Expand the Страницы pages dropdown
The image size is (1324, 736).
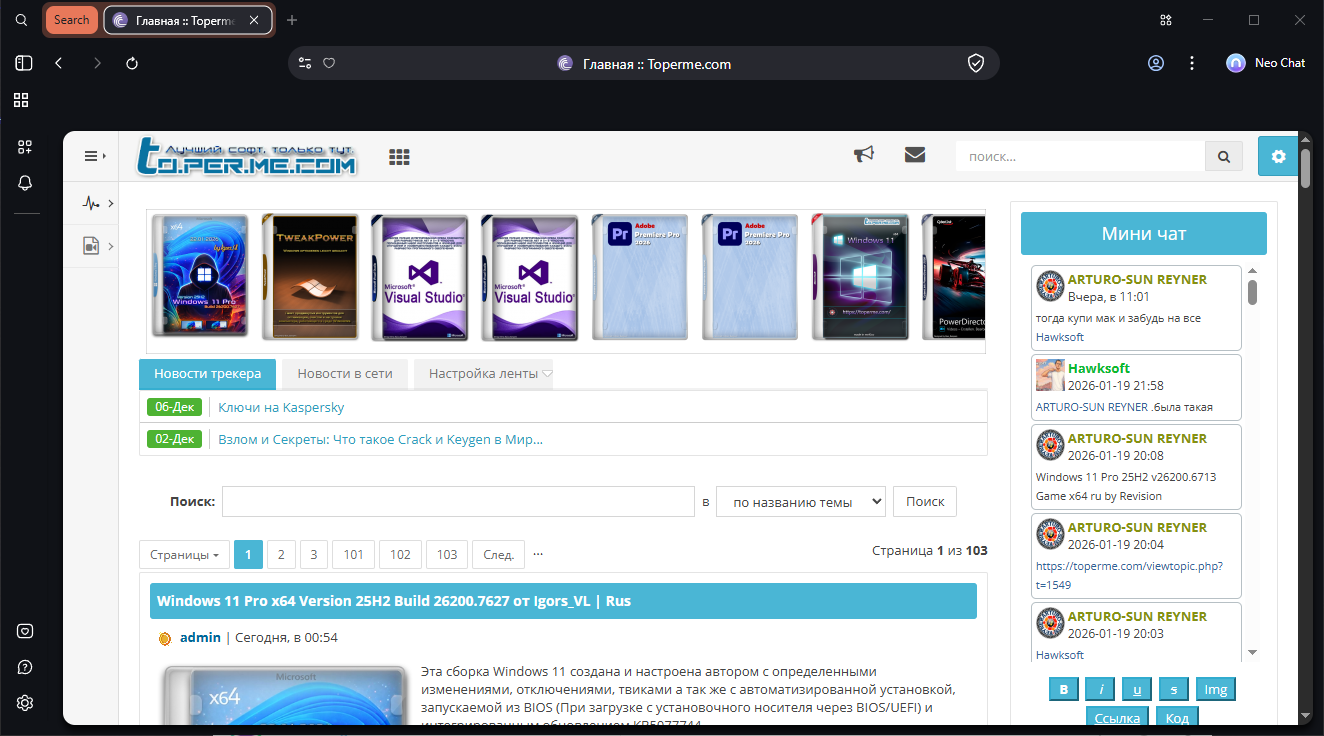184,554
